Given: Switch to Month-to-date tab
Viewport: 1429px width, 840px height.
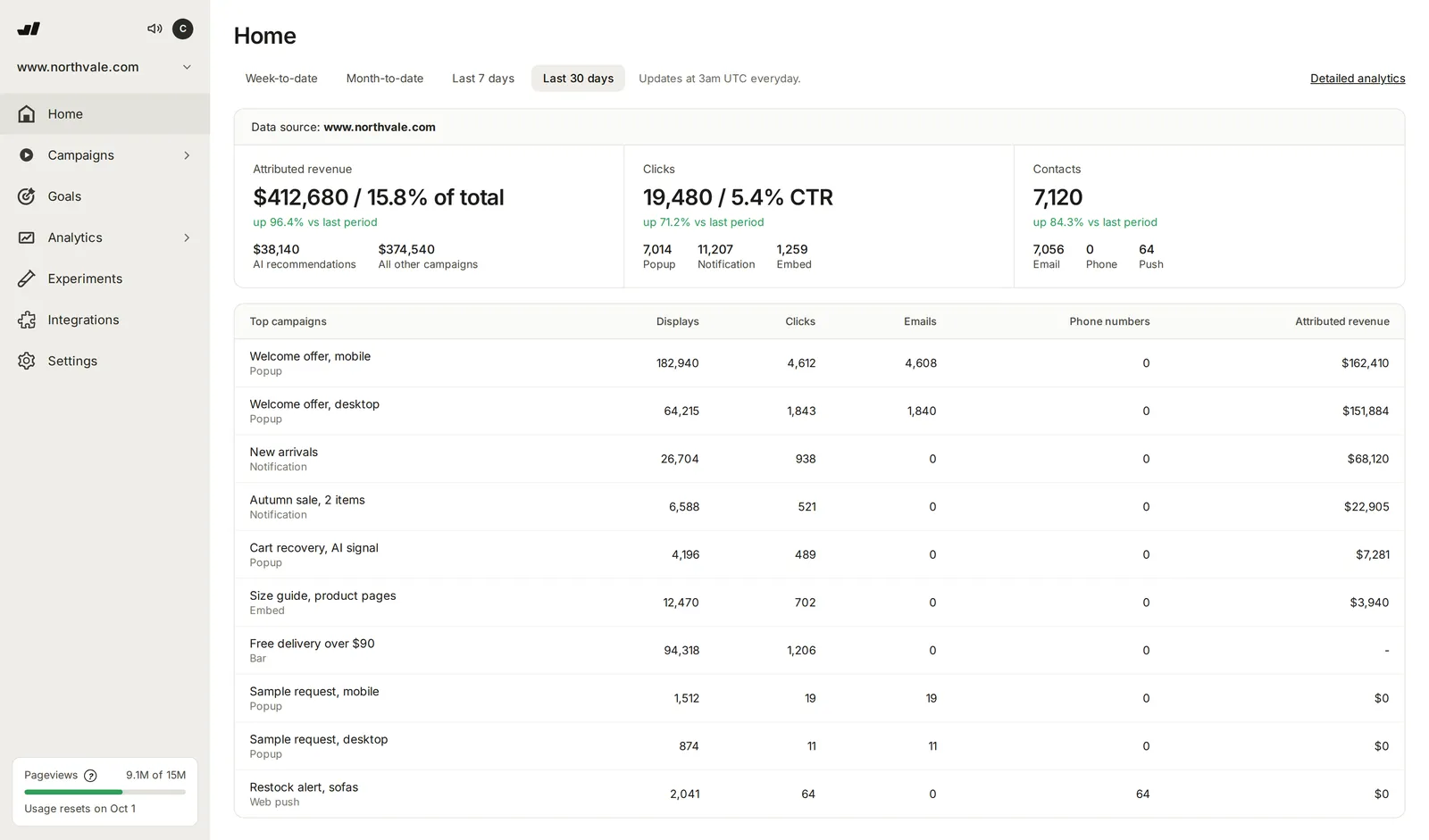Looking at the screenshot, I should 385,79.
